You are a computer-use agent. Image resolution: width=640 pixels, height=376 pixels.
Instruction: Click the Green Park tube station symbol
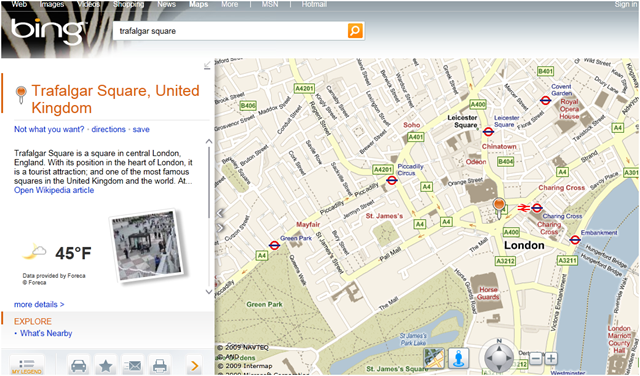274,245
